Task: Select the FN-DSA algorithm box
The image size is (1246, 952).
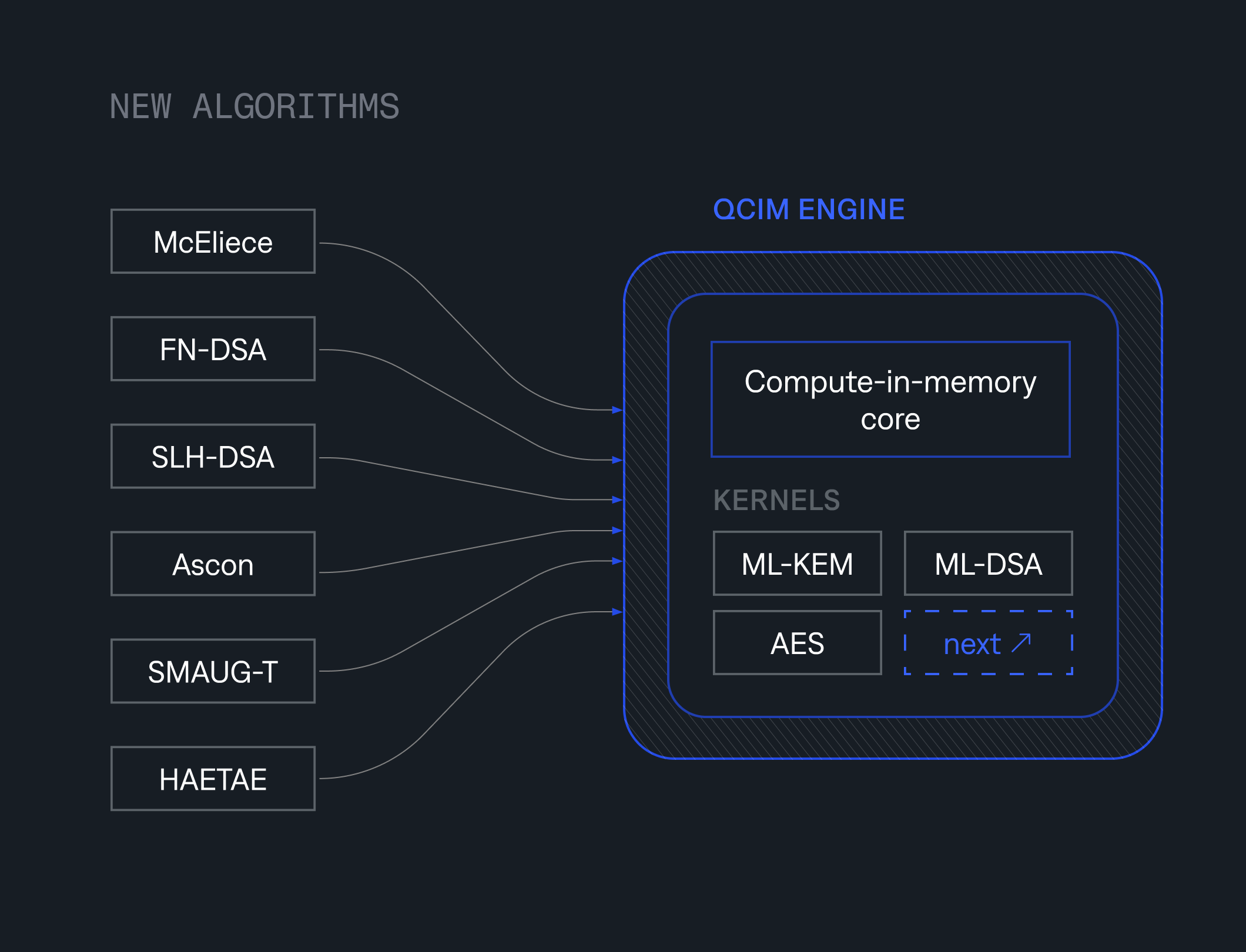Action: point(213,349)
